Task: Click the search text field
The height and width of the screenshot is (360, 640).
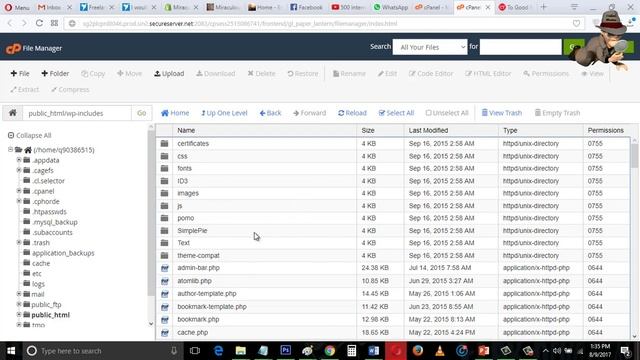Action: click(x=520, y=47)
